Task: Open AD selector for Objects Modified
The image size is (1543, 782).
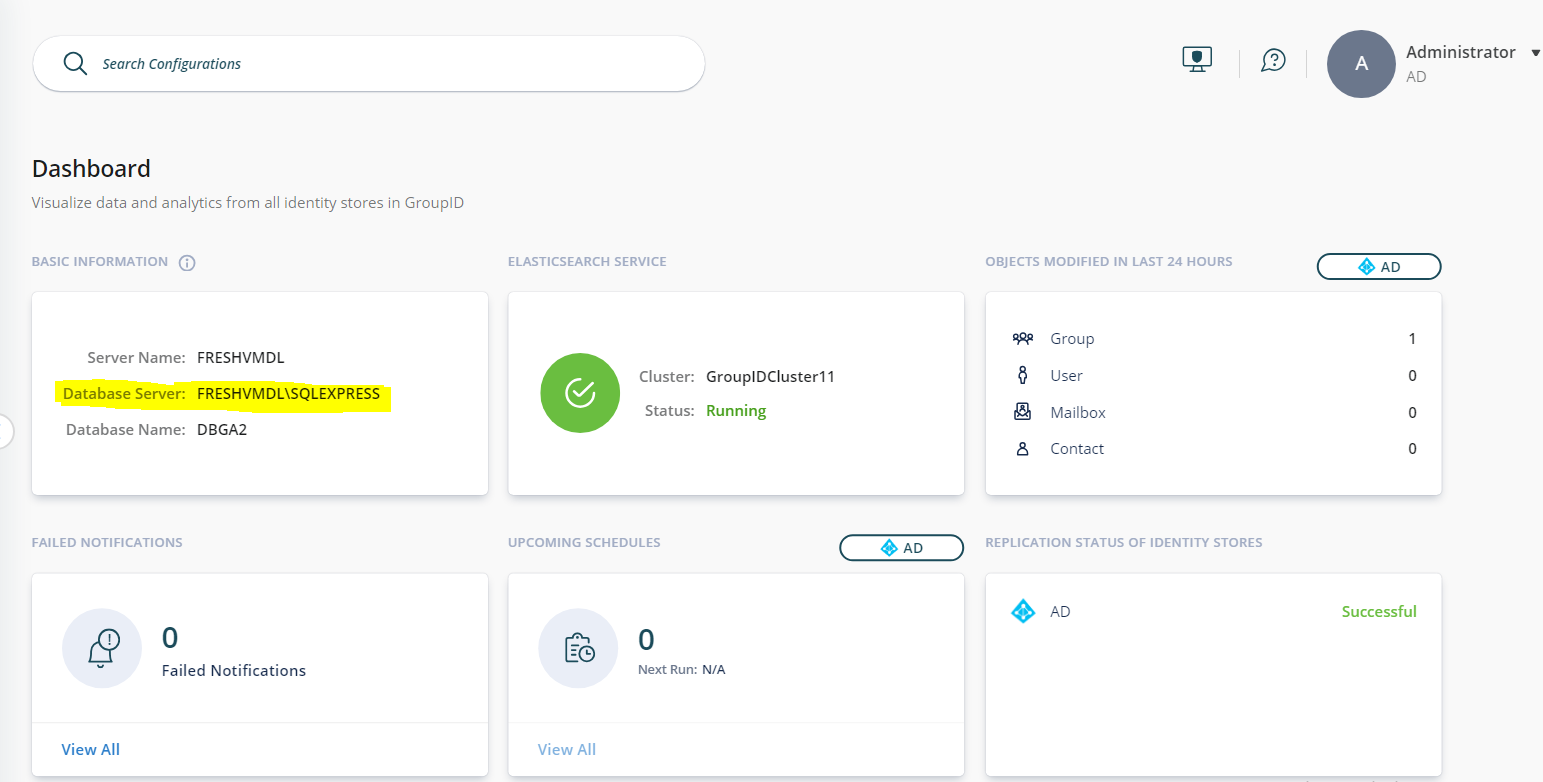Action: (1378, 266)
